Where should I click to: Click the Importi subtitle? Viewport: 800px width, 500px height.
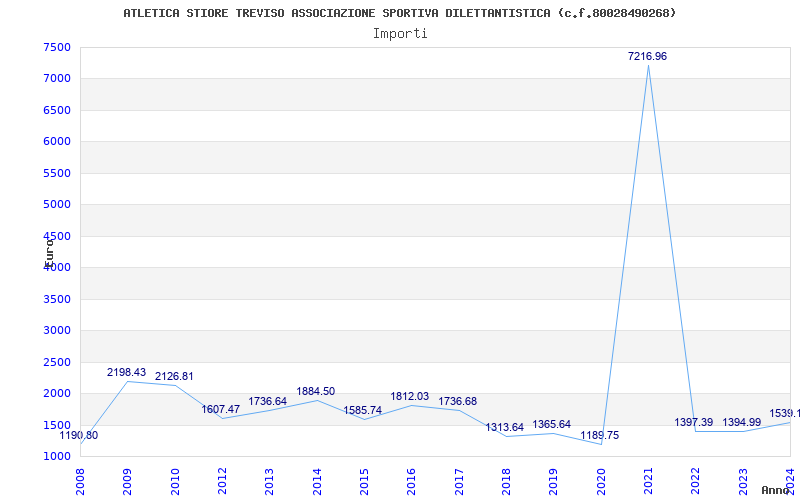pos(400,33)
